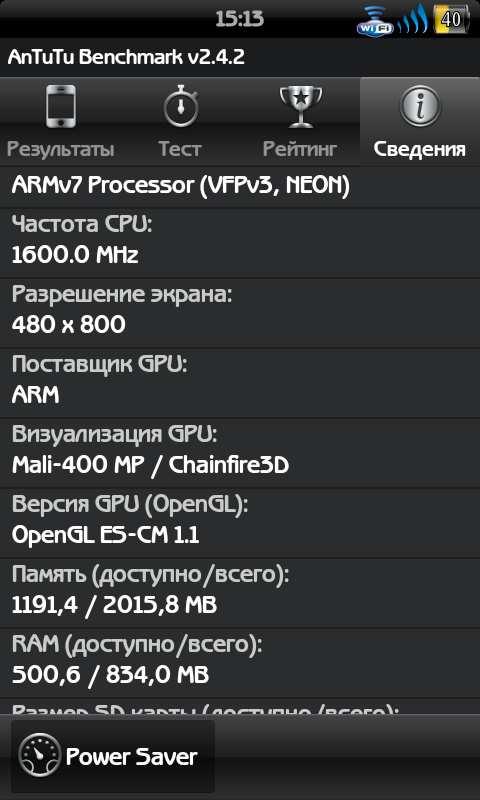This screenshot has width=480, height=800.
Task: Tap the stopwatch icon for Тест
Action: pos(181,107)
